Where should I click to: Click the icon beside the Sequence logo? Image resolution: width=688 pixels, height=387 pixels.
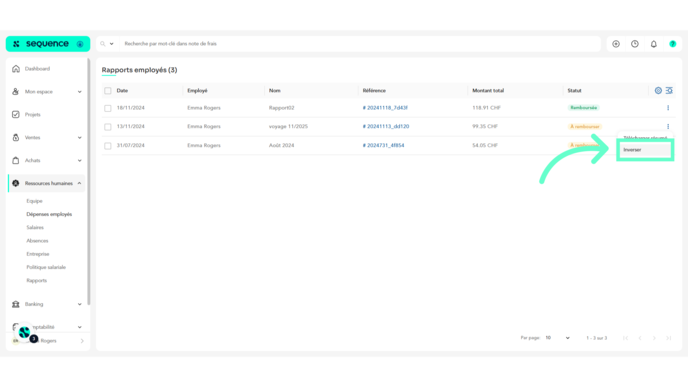pos(80,44)
